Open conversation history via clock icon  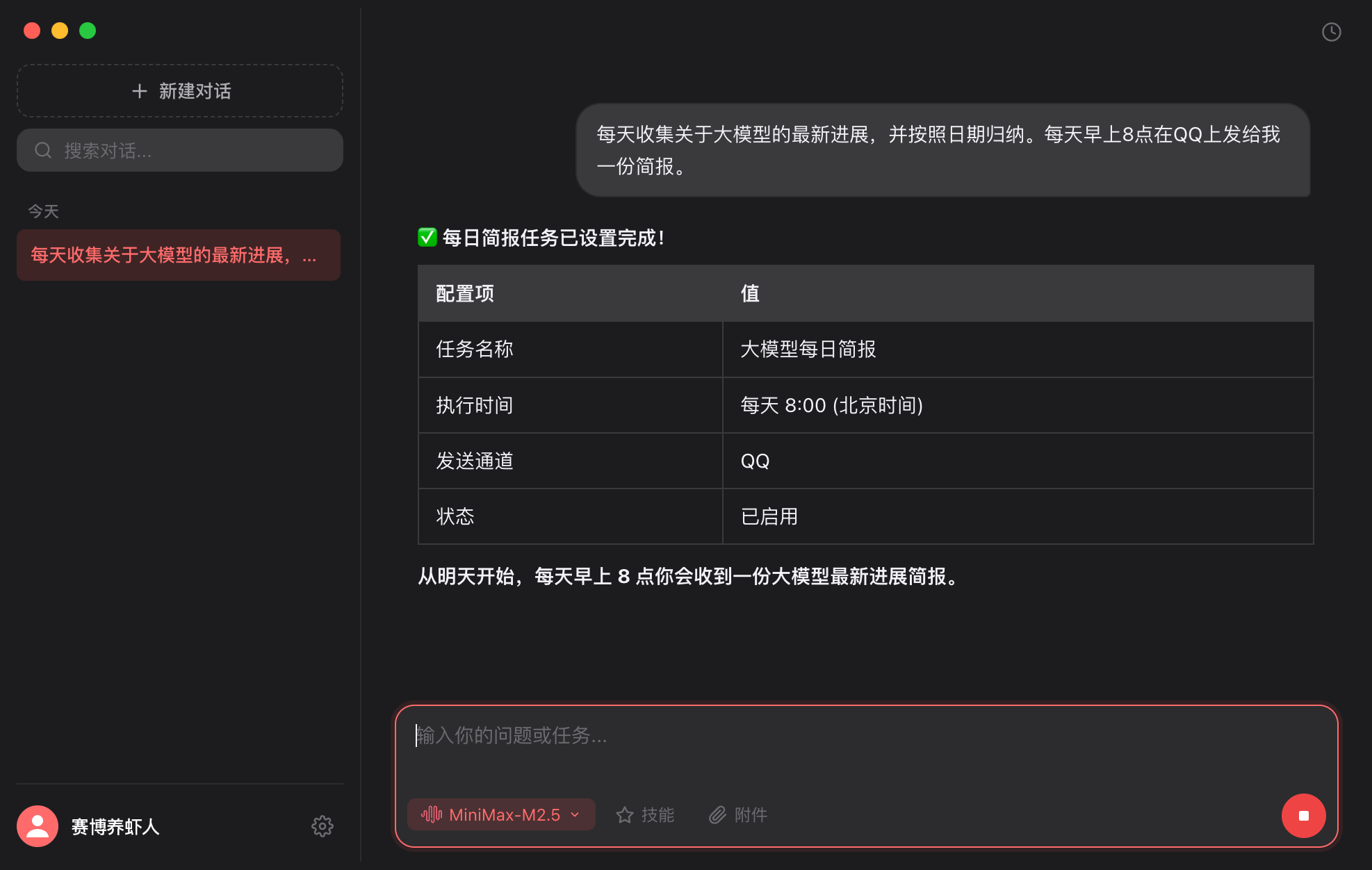coord(1332,31)
